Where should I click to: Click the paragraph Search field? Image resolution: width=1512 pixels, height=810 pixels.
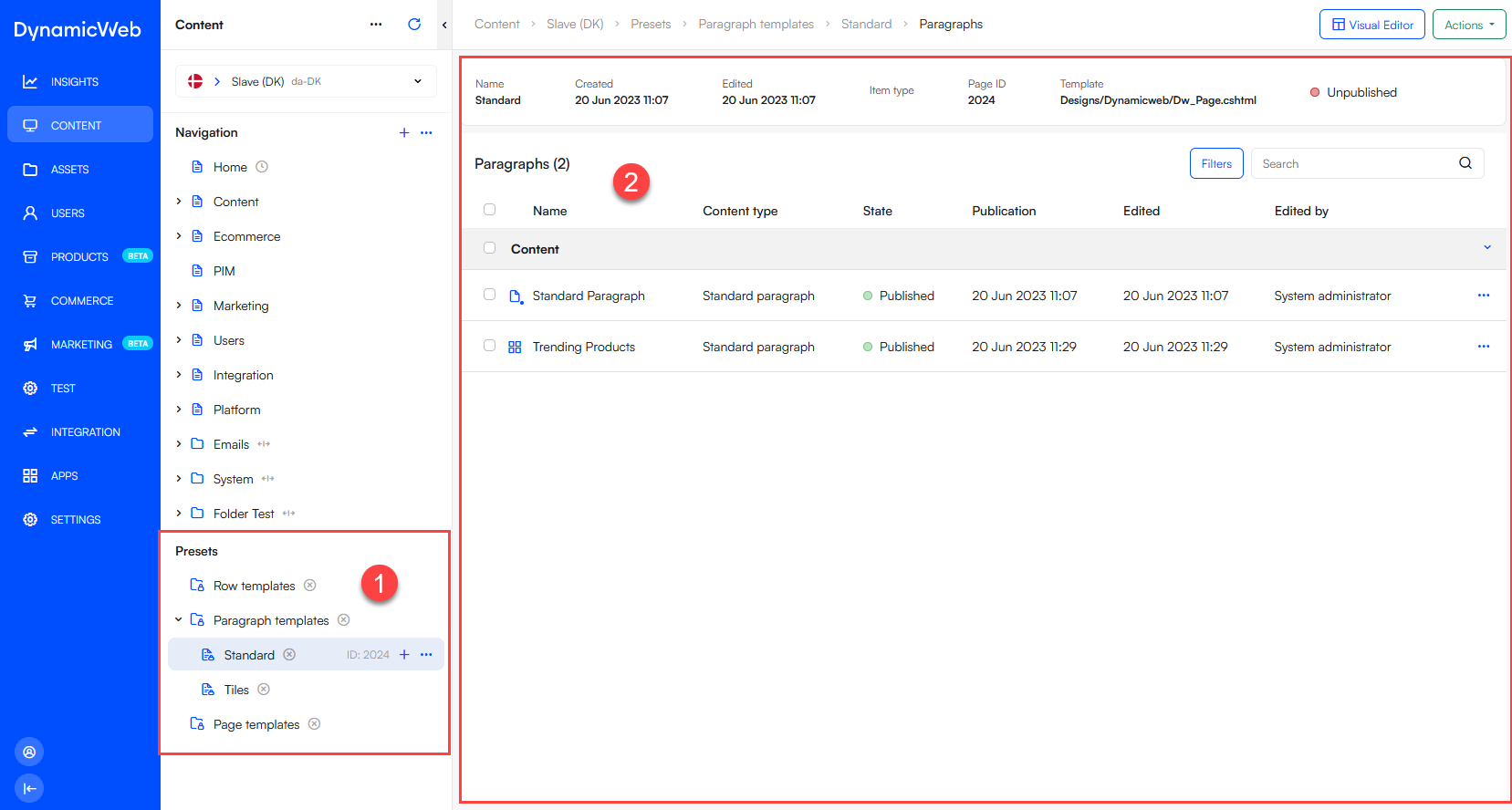pos(1355,163)
